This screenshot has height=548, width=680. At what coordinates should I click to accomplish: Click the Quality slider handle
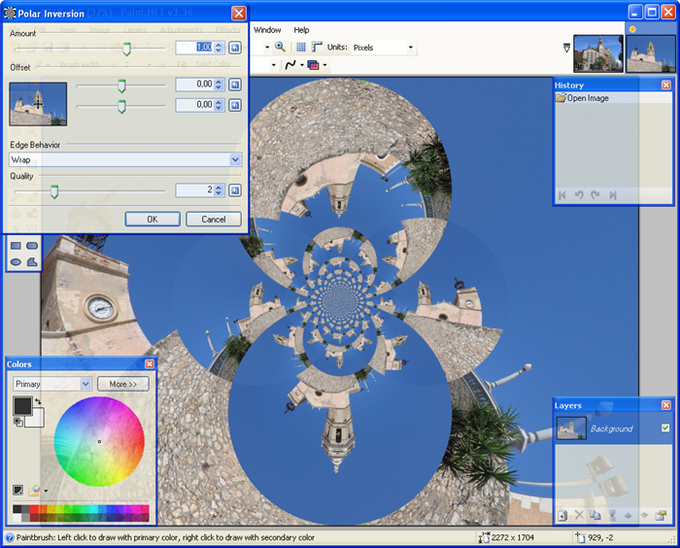pos(54,191)
